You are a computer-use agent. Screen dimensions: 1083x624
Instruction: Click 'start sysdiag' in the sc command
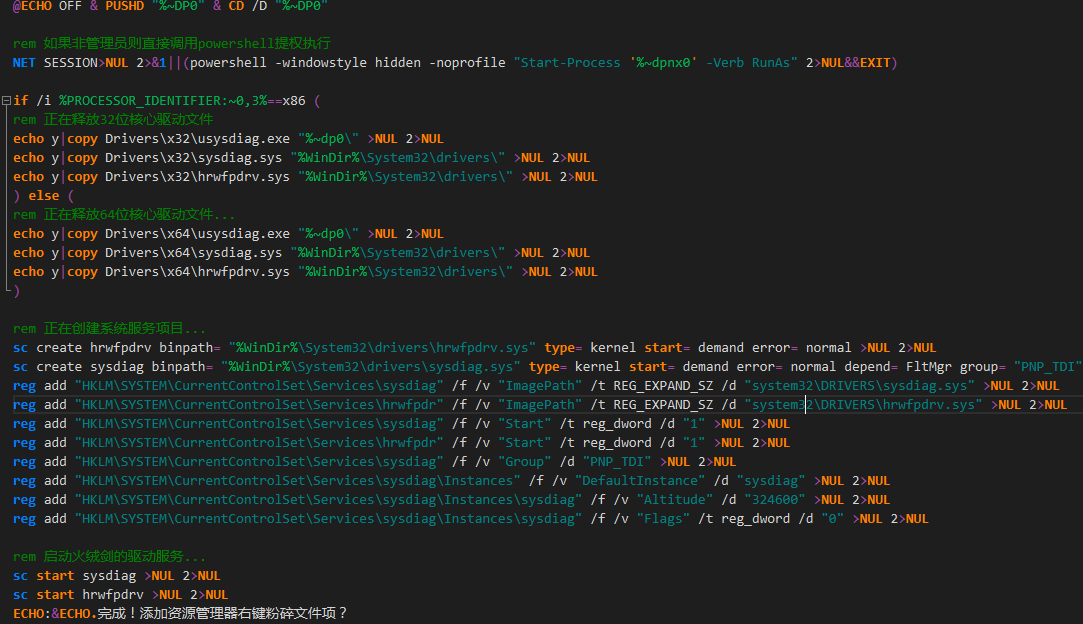(86, 576)
